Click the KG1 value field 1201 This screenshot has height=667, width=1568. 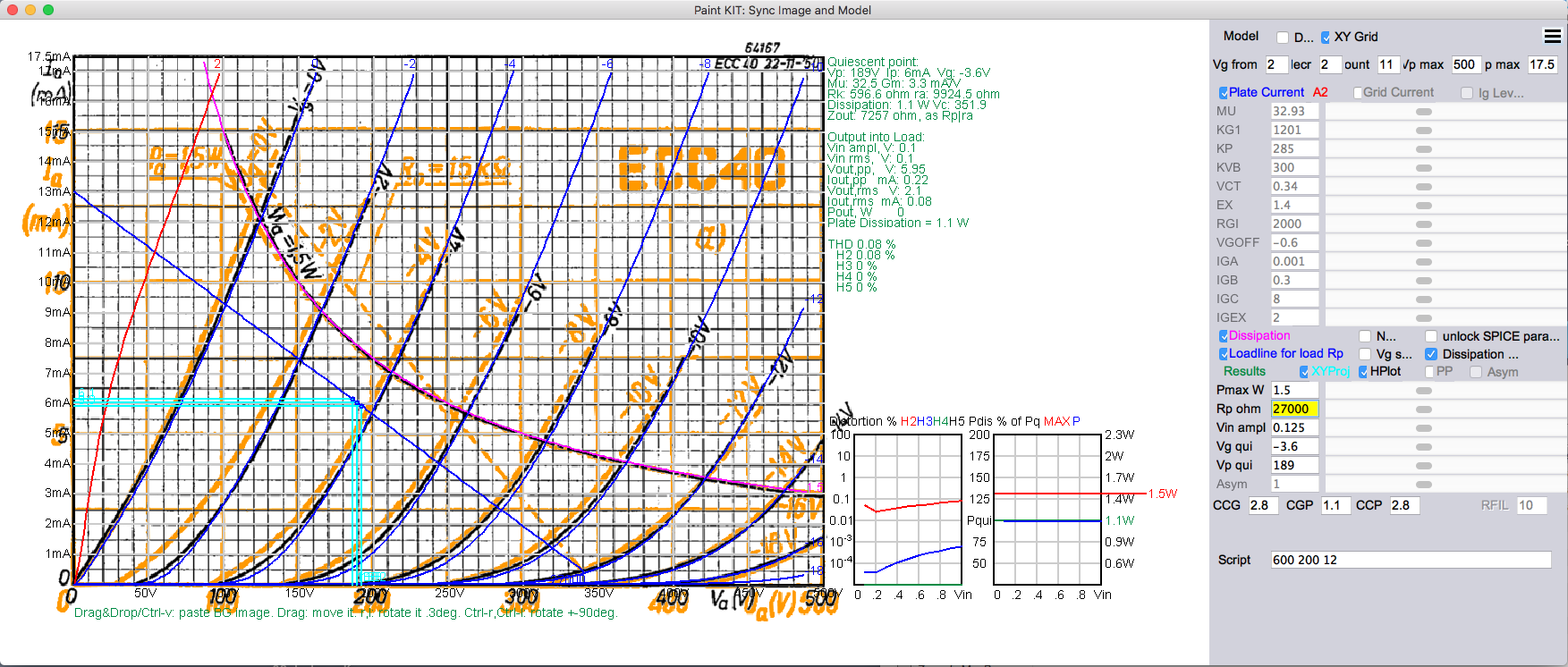pyautogui.click(x=1294, y=130)
